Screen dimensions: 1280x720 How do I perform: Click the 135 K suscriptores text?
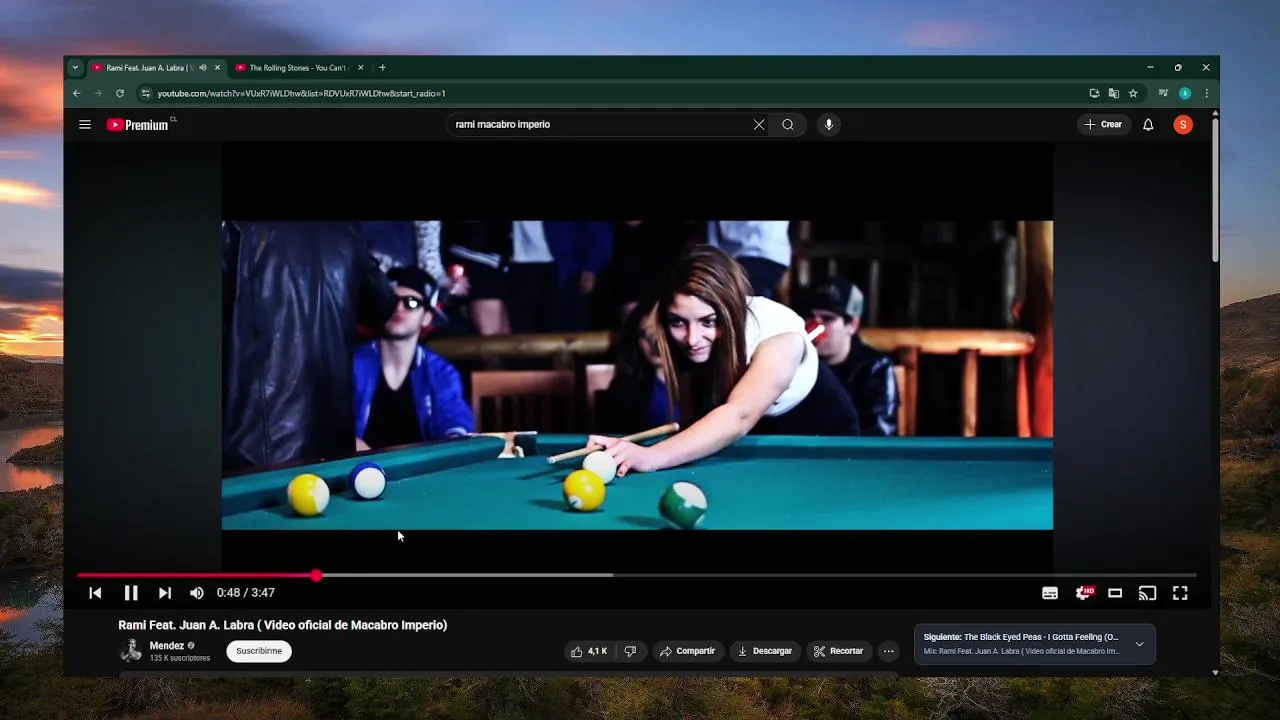[180, 658]
